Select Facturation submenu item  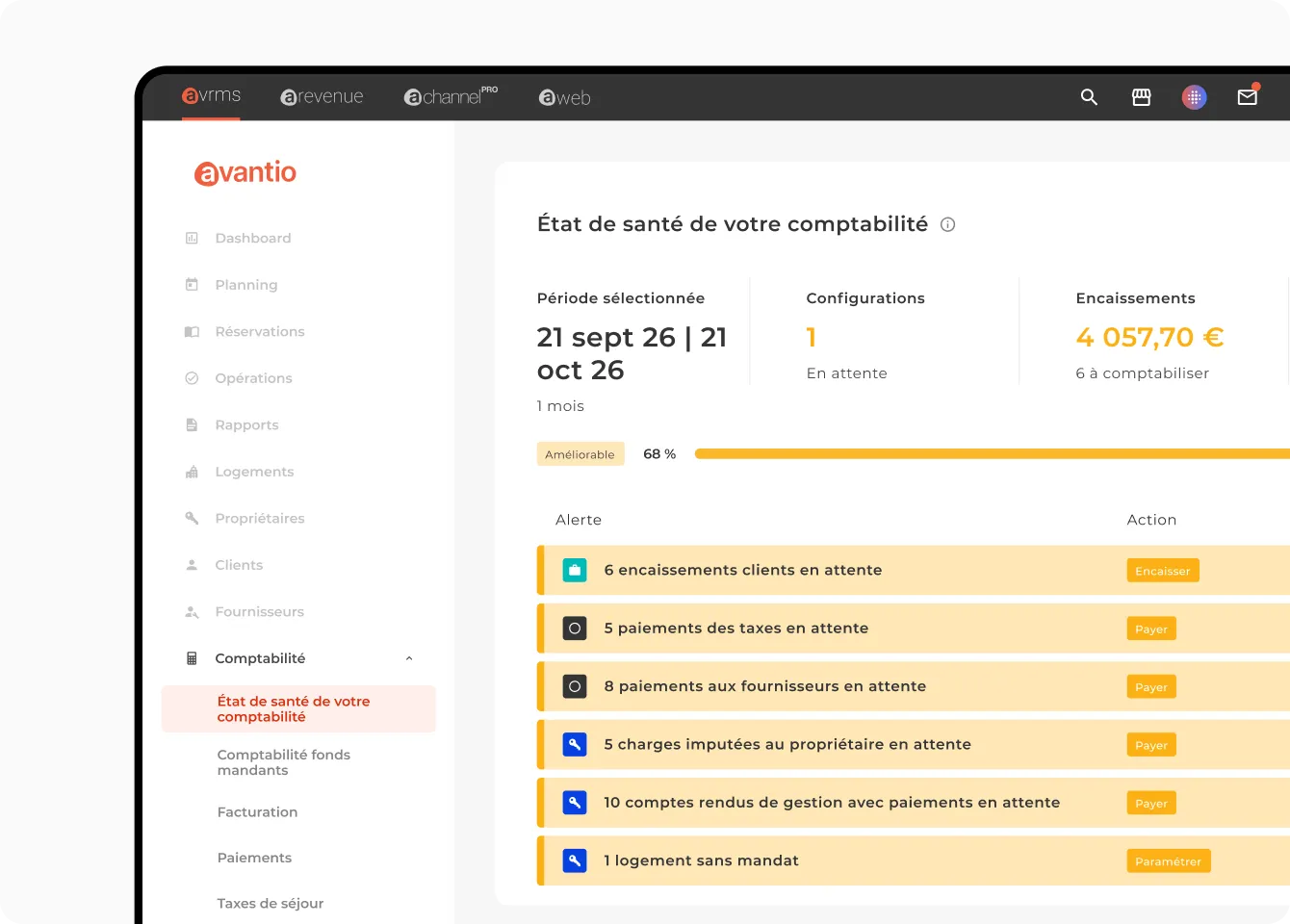257,812
